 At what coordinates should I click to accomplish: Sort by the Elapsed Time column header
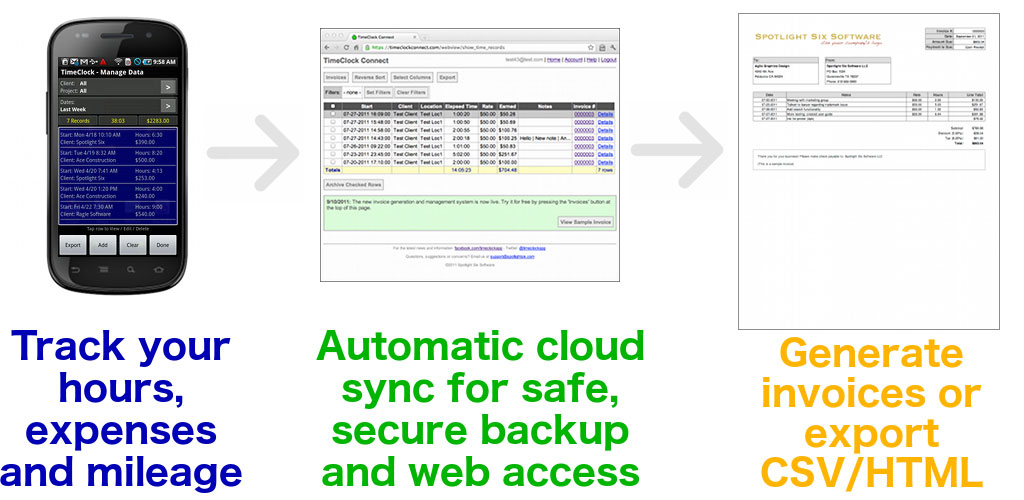pos(461,106)
